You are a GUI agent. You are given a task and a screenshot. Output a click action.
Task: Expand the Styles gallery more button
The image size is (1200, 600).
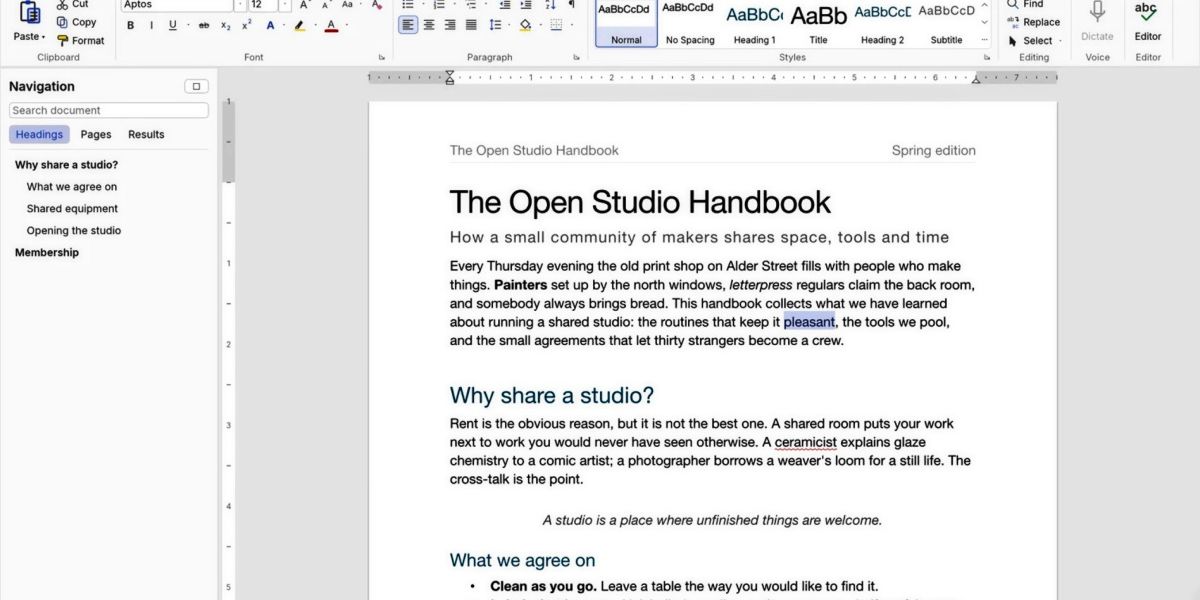[985, 41]
